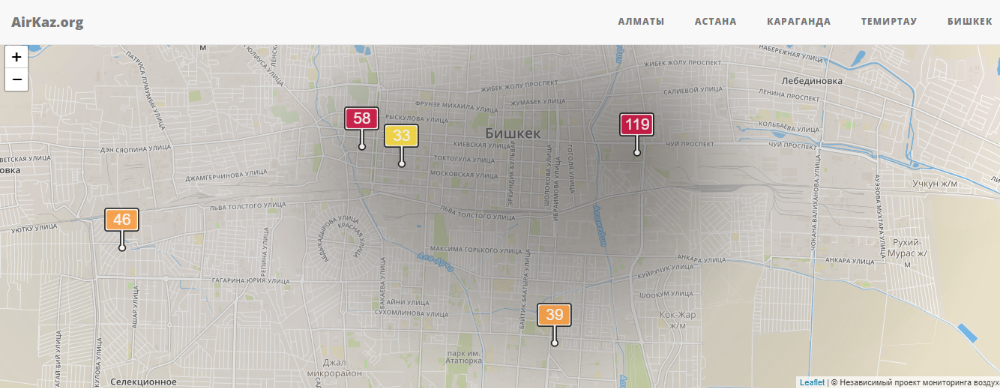Zoom in on the map with plus button
The height and width of the screenshot is (388, 1000).
[x=17, y=57]
